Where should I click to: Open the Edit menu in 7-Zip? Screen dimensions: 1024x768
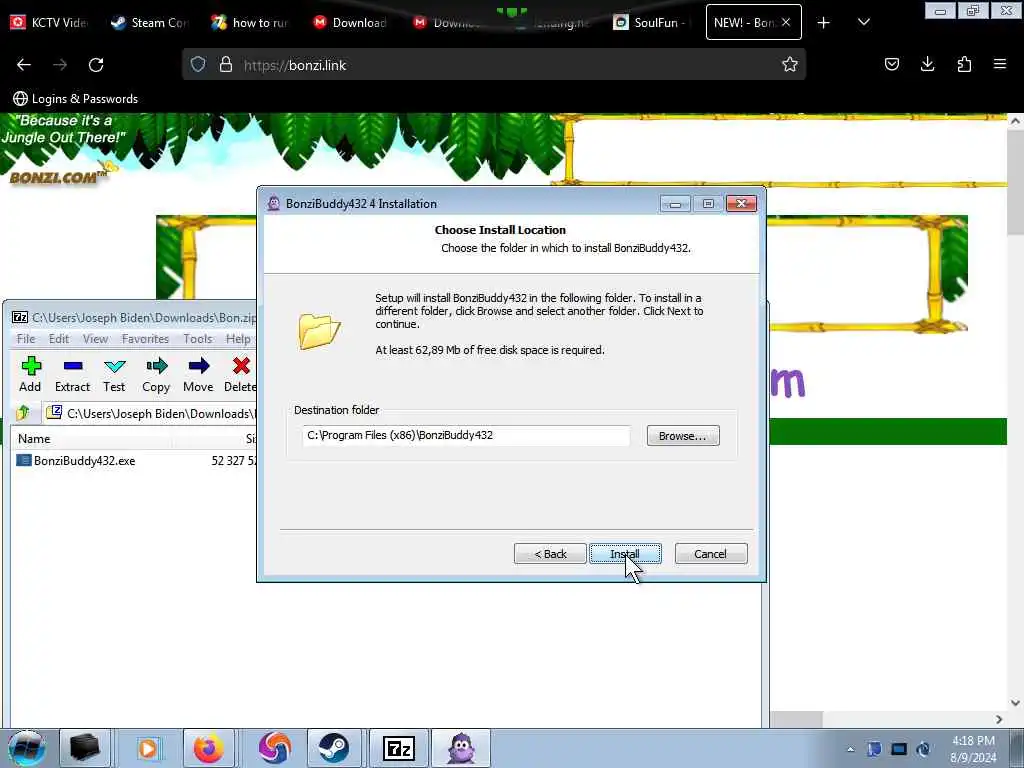tap(59, 338)
